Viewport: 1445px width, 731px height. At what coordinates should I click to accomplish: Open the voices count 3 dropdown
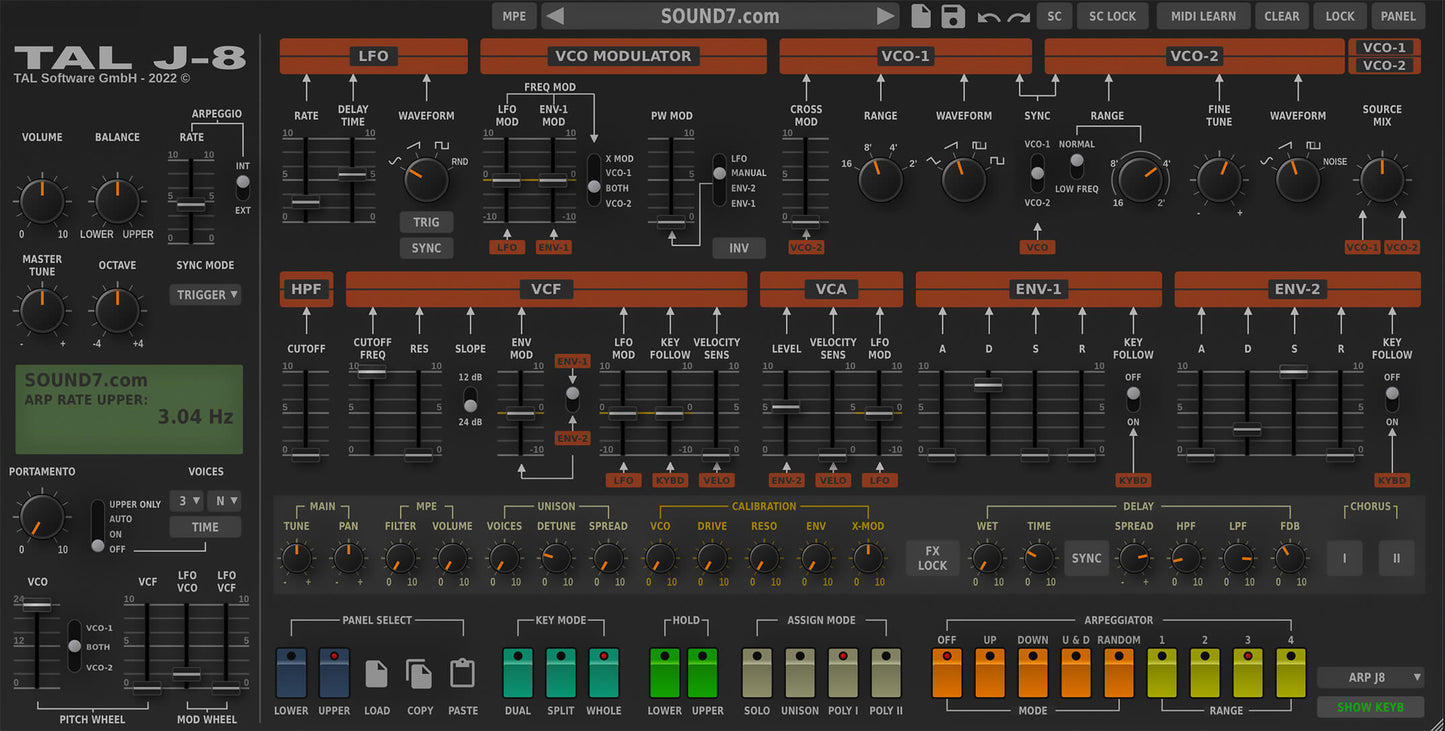pyautogui.click(x=185, y=501)
